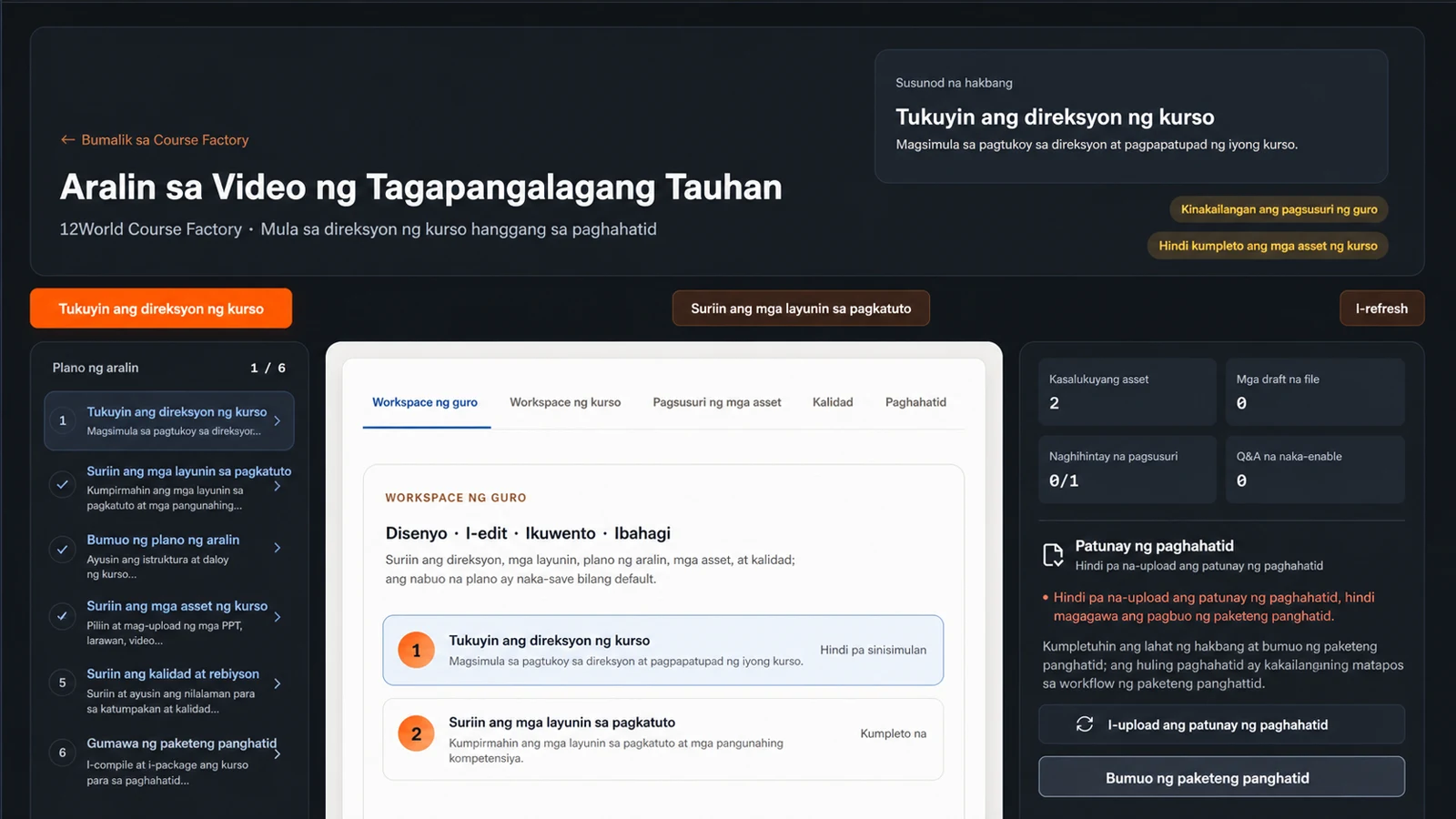Click Aralin sa Video ng Tagapangalagang Tauhan title

(x=420, y=187)
